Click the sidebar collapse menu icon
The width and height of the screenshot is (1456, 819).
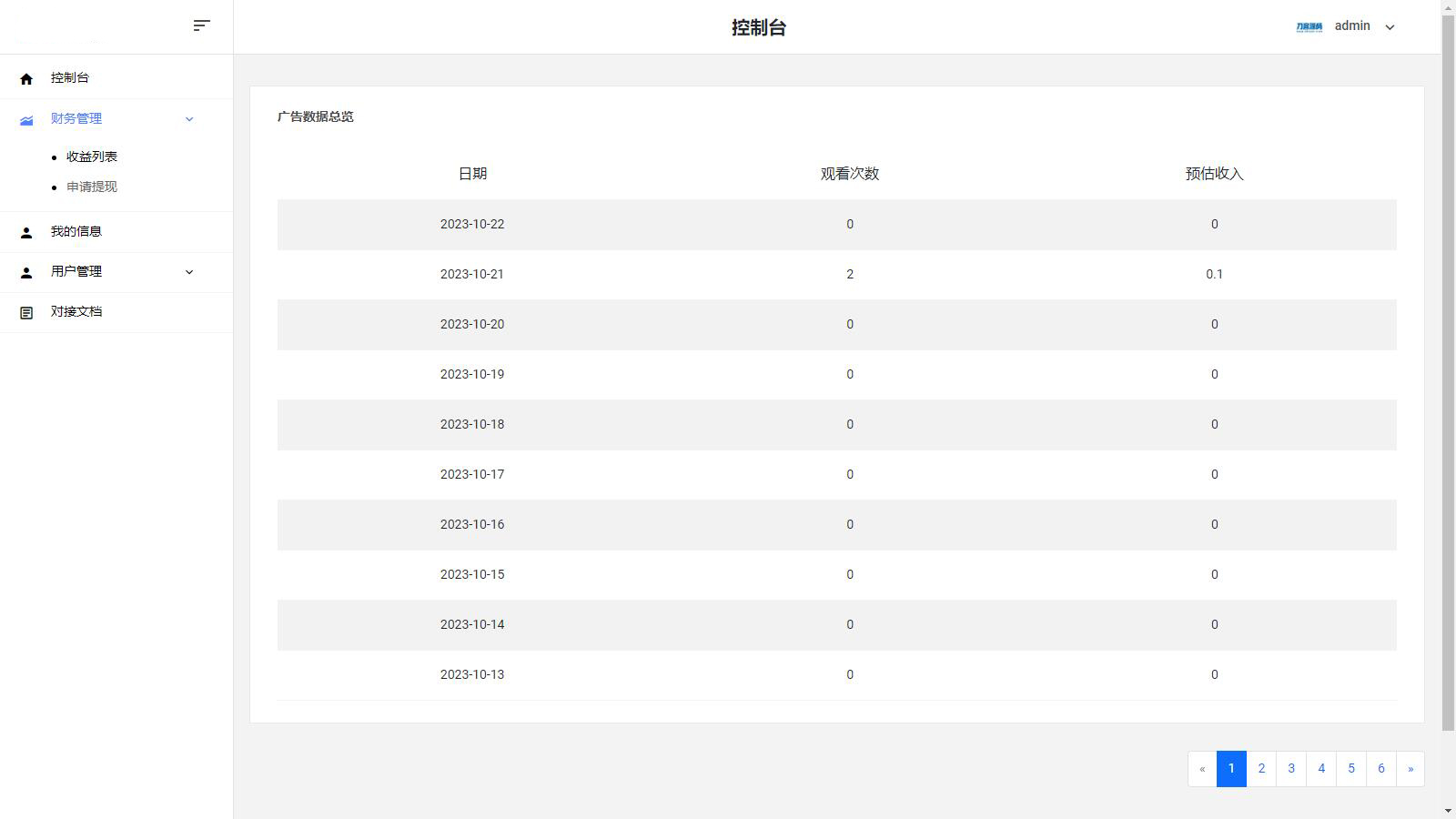pos(201,25)
